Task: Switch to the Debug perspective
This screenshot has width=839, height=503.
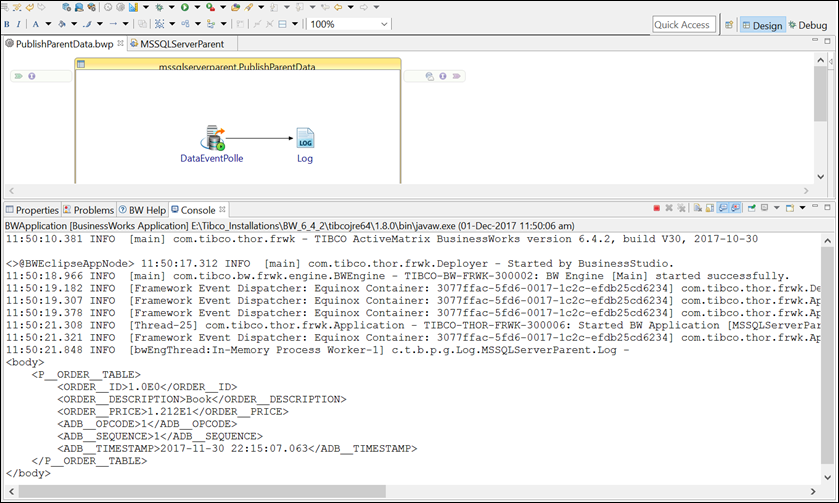Action: click(807, 25)
